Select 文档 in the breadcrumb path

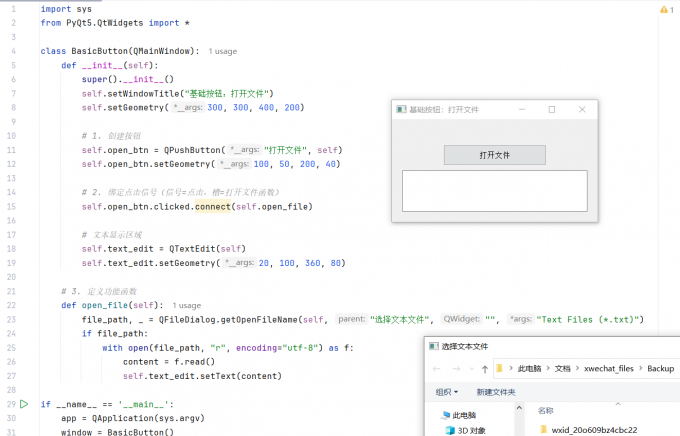[x=562, y=368]
